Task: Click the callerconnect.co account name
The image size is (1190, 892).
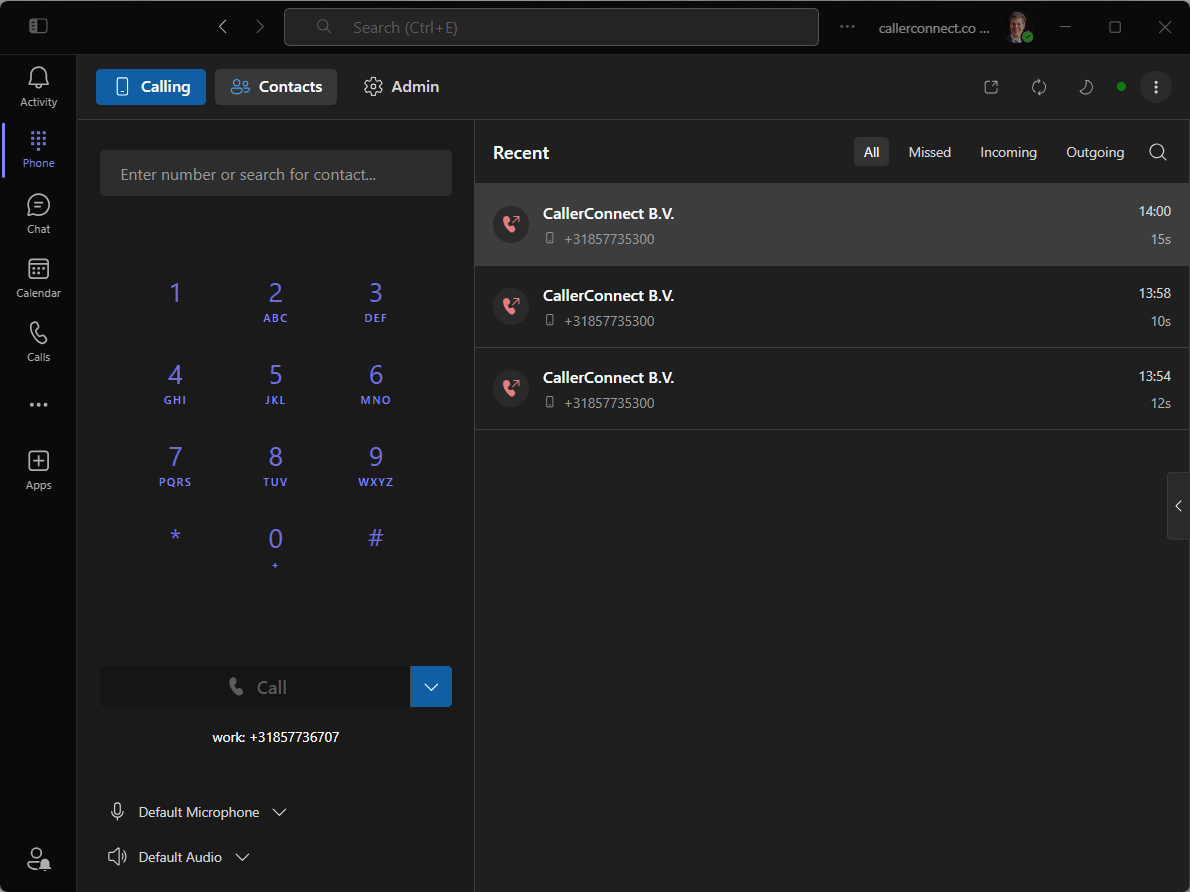Action: [x=933, y=28]
